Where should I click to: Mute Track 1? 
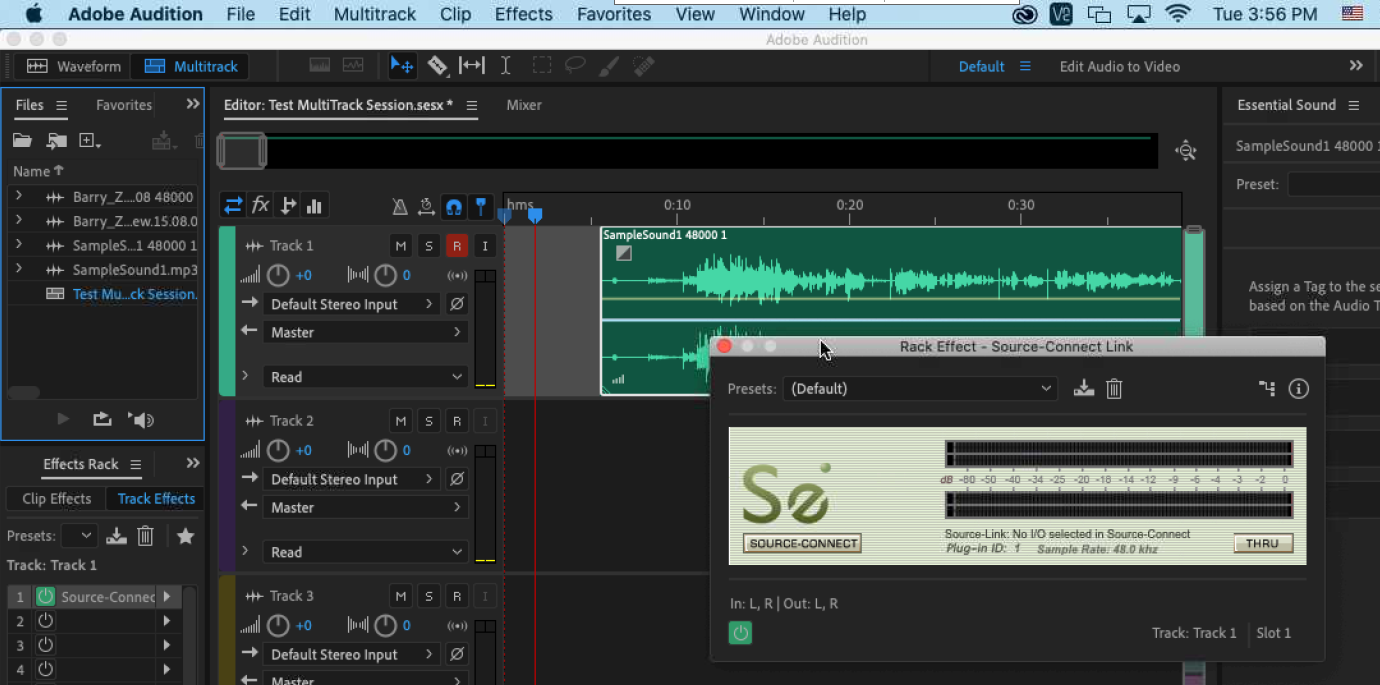click(401, 246)
